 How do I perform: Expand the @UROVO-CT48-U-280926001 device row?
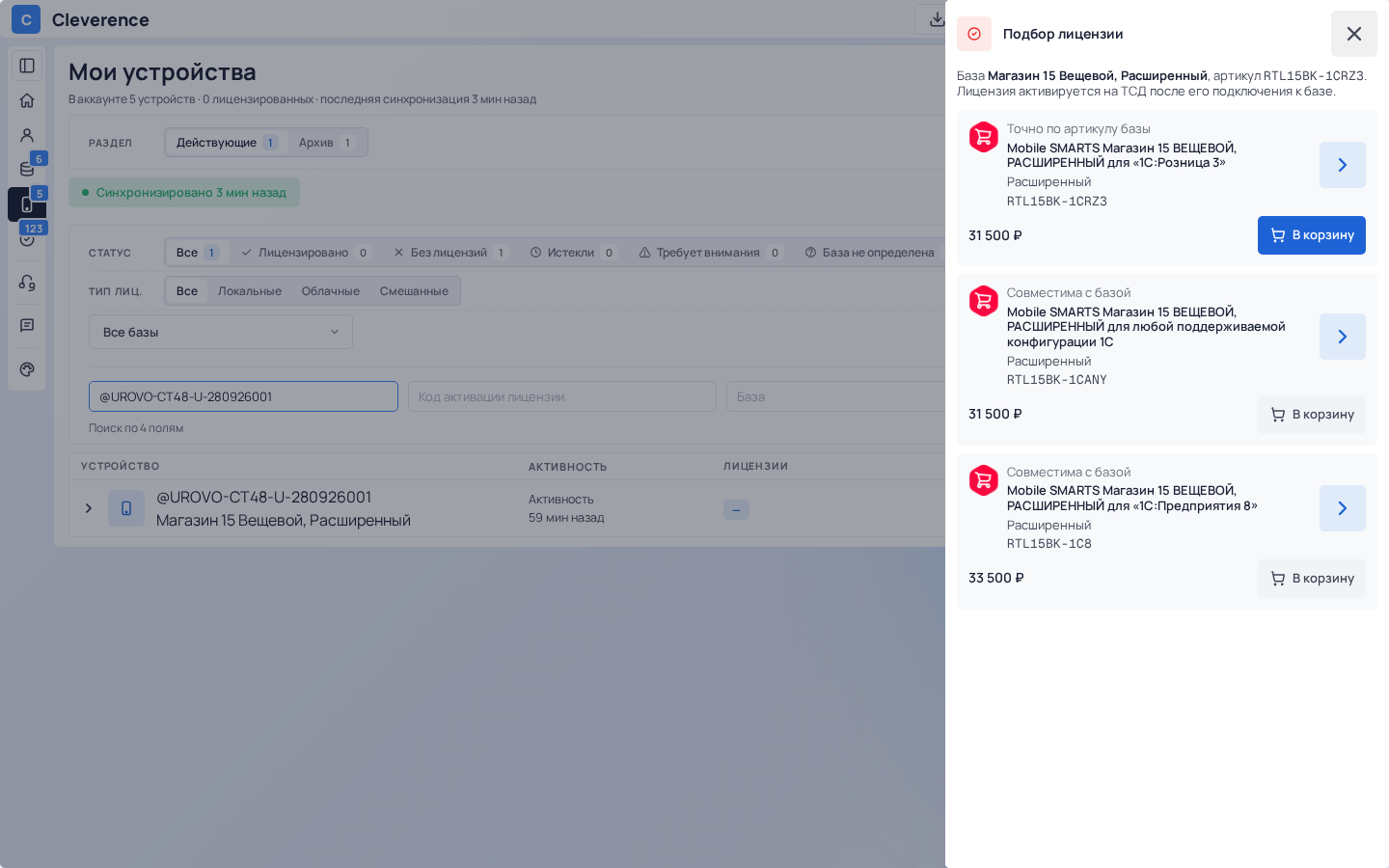(89, 508)
